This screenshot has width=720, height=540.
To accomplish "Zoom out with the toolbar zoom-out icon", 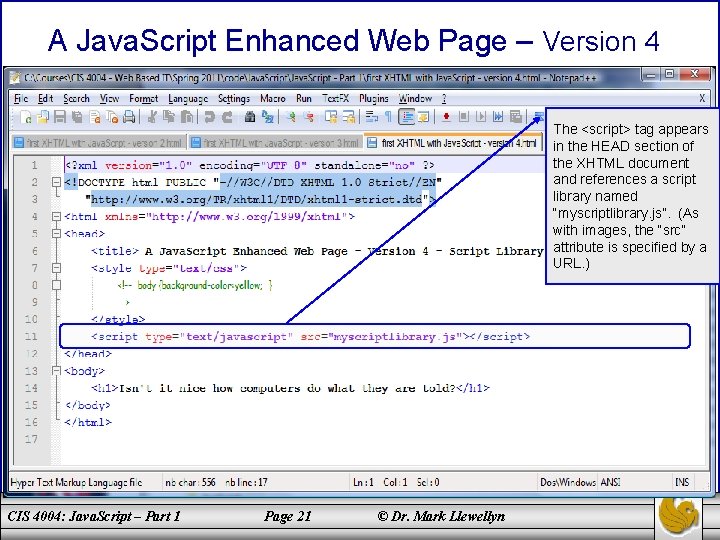I will [x=309, y=117].
